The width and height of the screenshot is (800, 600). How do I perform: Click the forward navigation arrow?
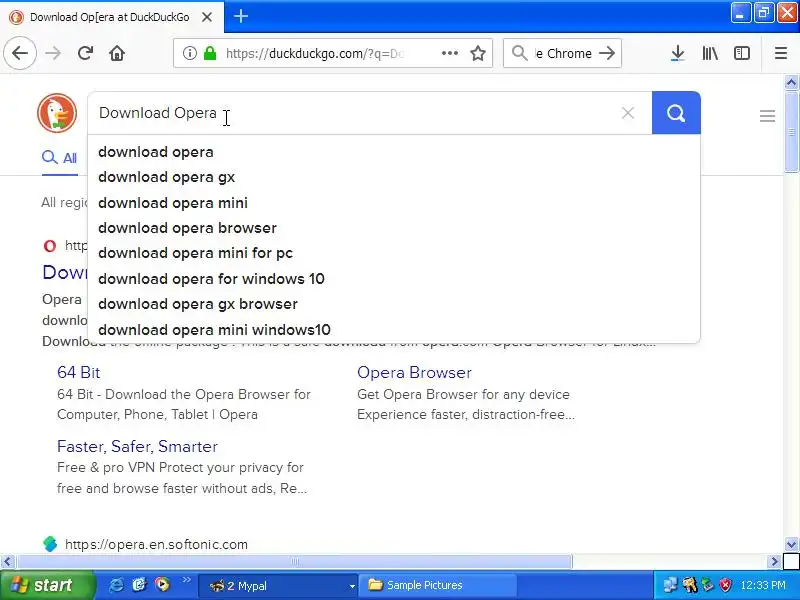(53, 53)
